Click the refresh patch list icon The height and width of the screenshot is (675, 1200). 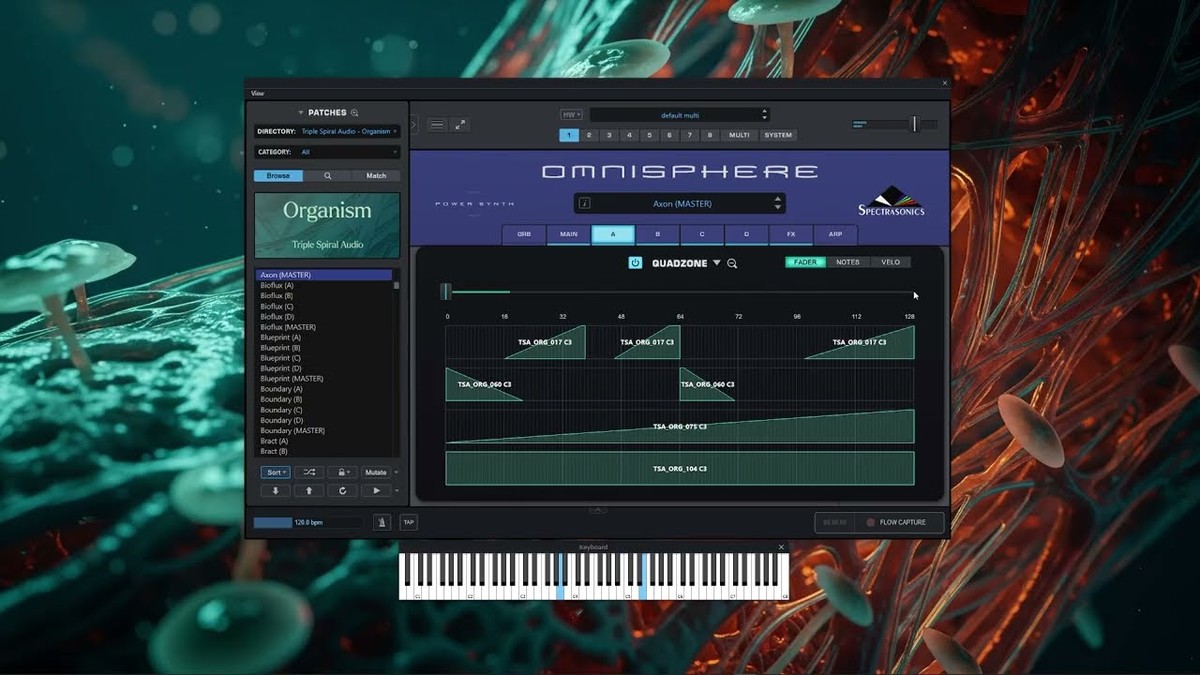342,491
